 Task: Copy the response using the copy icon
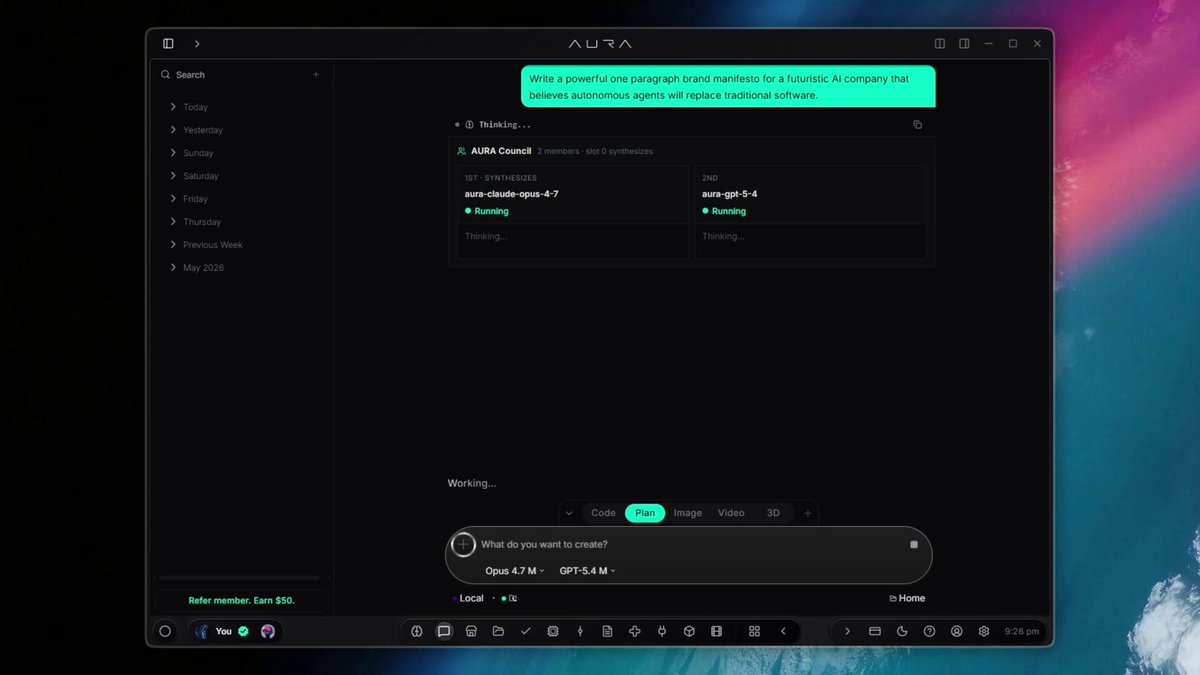coord(917,125)
